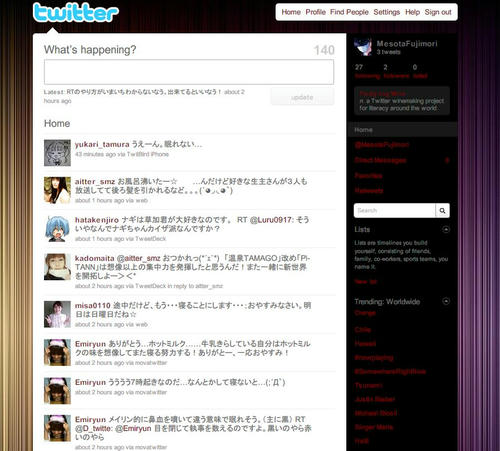Click the TwitBird iPhone client link
The image size is (500, 451).
click(x=148, y=154)
